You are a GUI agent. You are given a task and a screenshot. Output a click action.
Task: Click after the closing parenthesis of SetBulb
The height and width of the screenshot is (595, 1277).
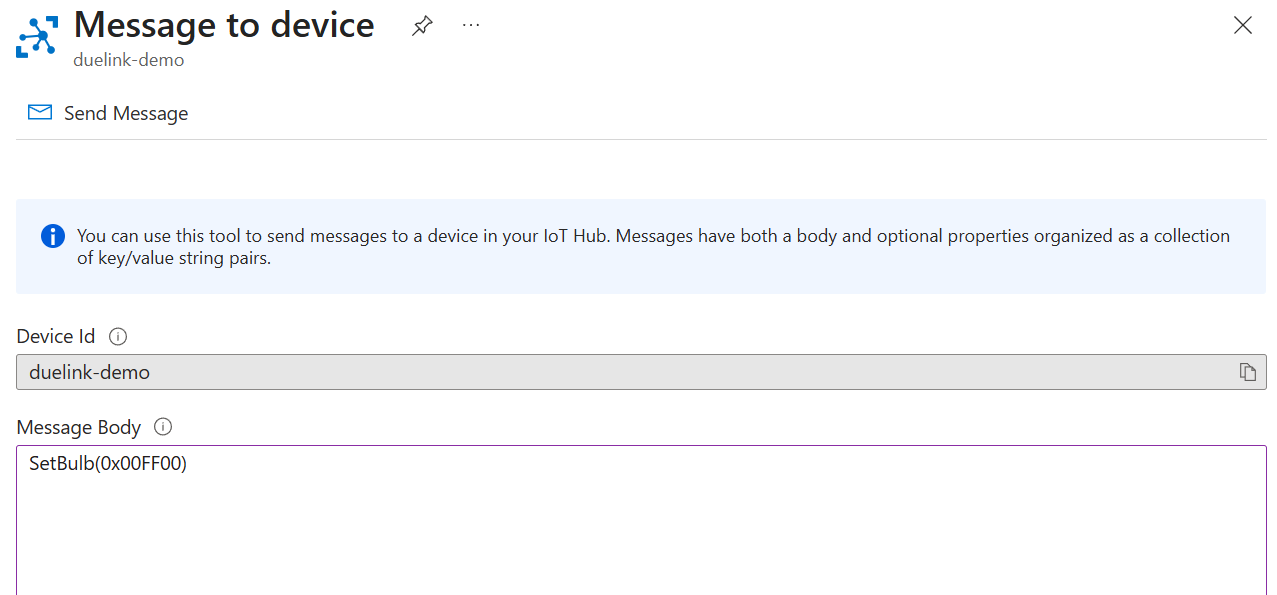[x=189, y=464]
